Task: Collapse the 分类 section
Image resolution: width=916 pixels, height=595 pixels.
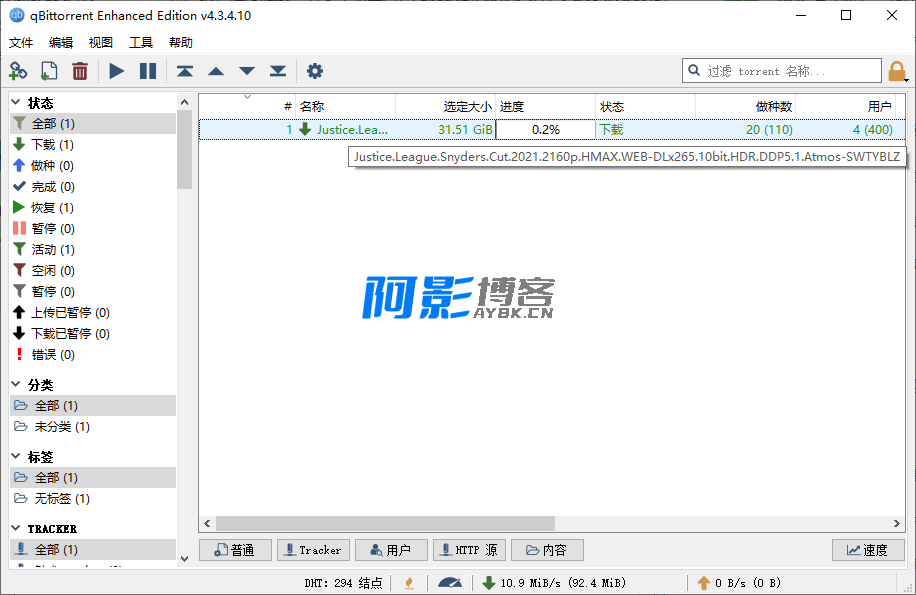Action: pos(16,385)
